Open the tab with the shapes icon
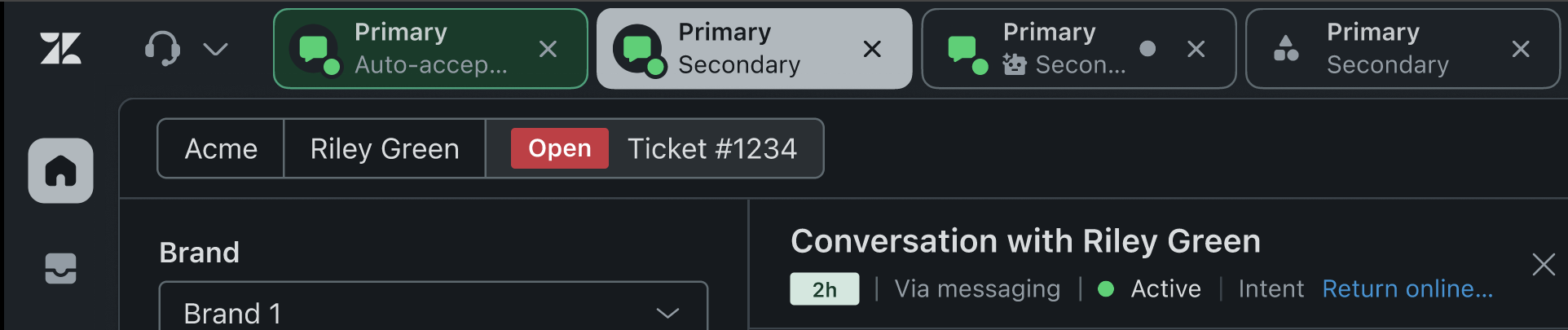The height and width of the screenshot is (330, 1568). click(x=1403, y=49)
